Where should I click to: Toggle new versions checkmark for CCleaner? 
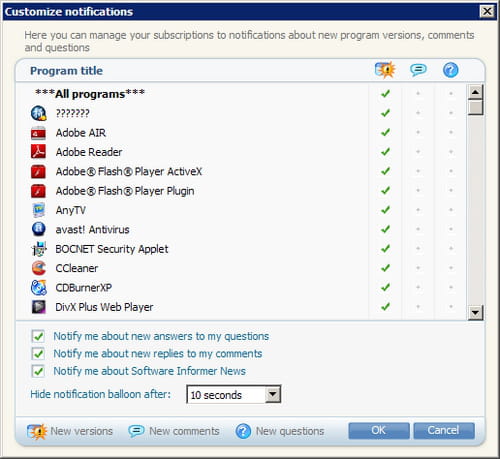385,268
